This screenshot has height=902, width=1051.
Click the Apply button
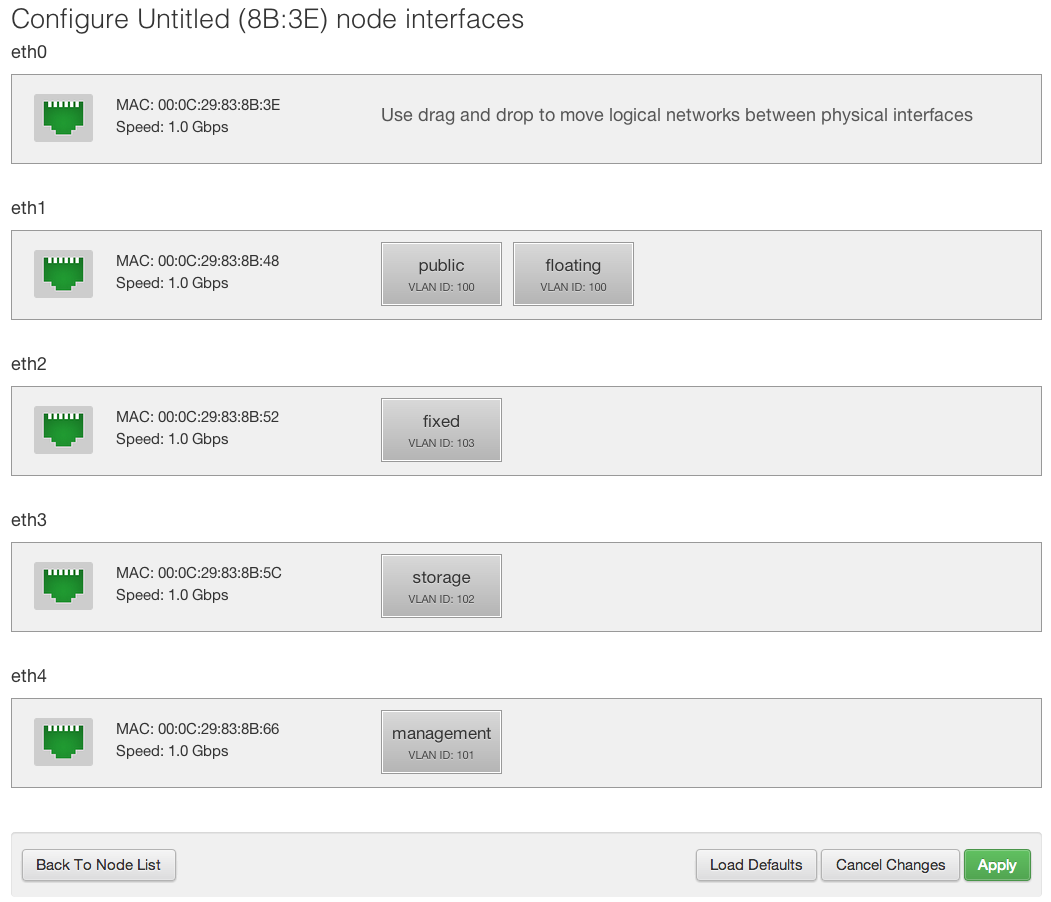tap(997, 865)
